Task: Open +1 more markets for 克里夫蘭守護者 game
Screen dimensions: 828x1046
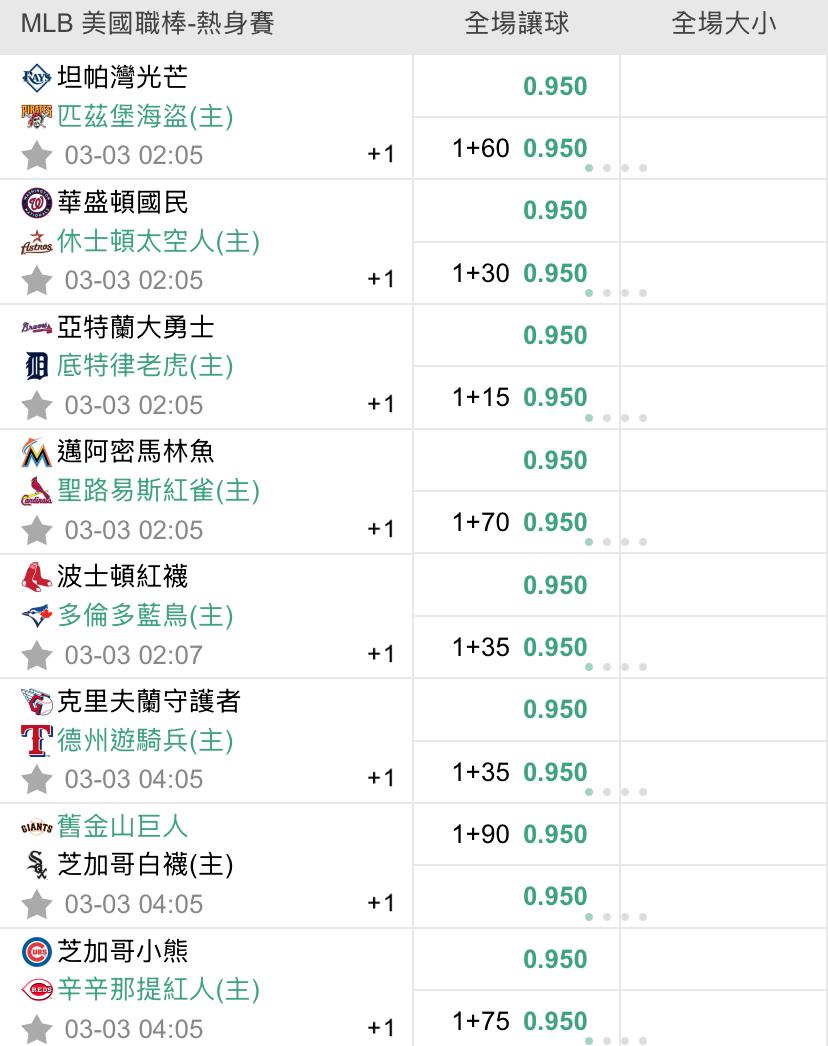Action: pos(381,778)
